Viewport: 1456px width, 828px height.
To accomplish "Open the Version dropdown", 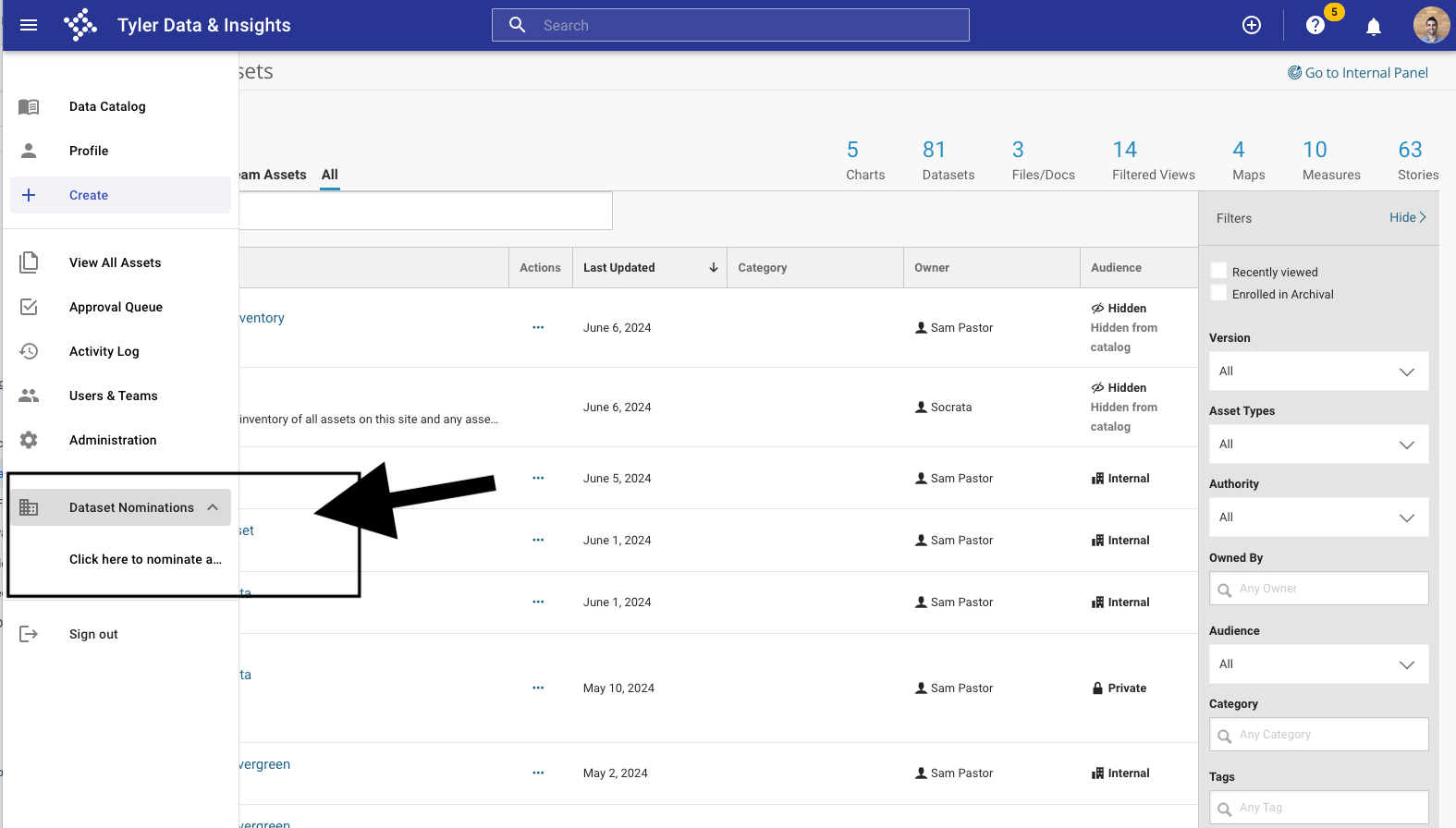I will point(1318,371).
